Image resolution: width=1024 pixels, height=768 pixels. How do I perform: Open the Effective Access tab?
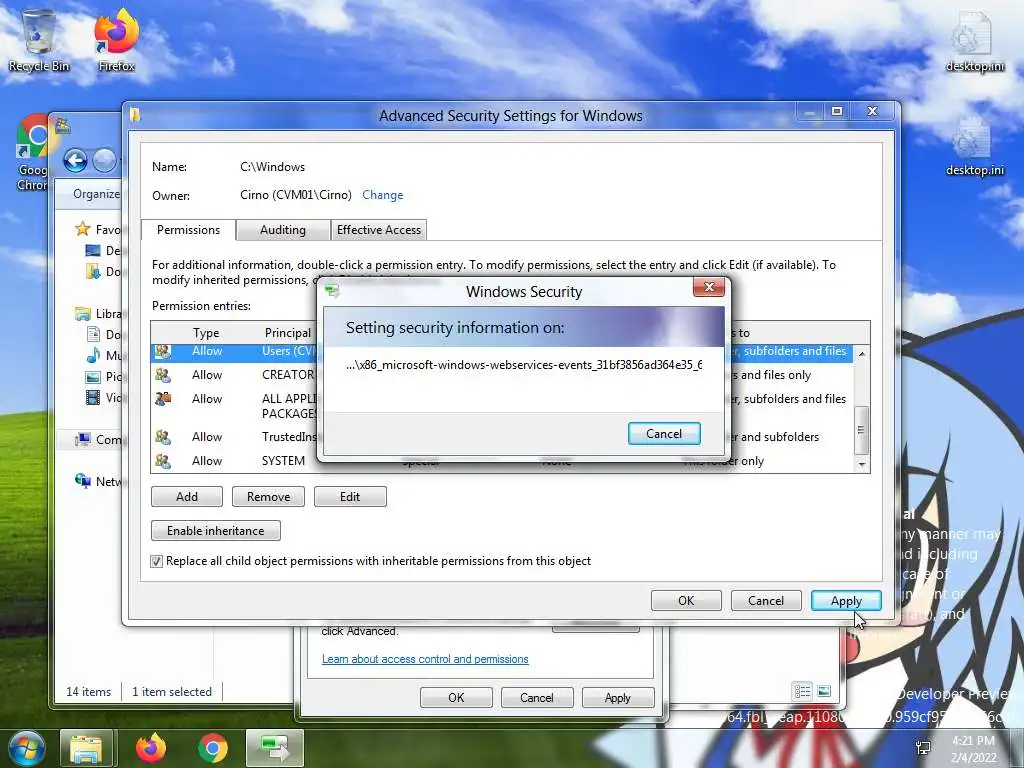pyautogui.click(x=379, y=230)
